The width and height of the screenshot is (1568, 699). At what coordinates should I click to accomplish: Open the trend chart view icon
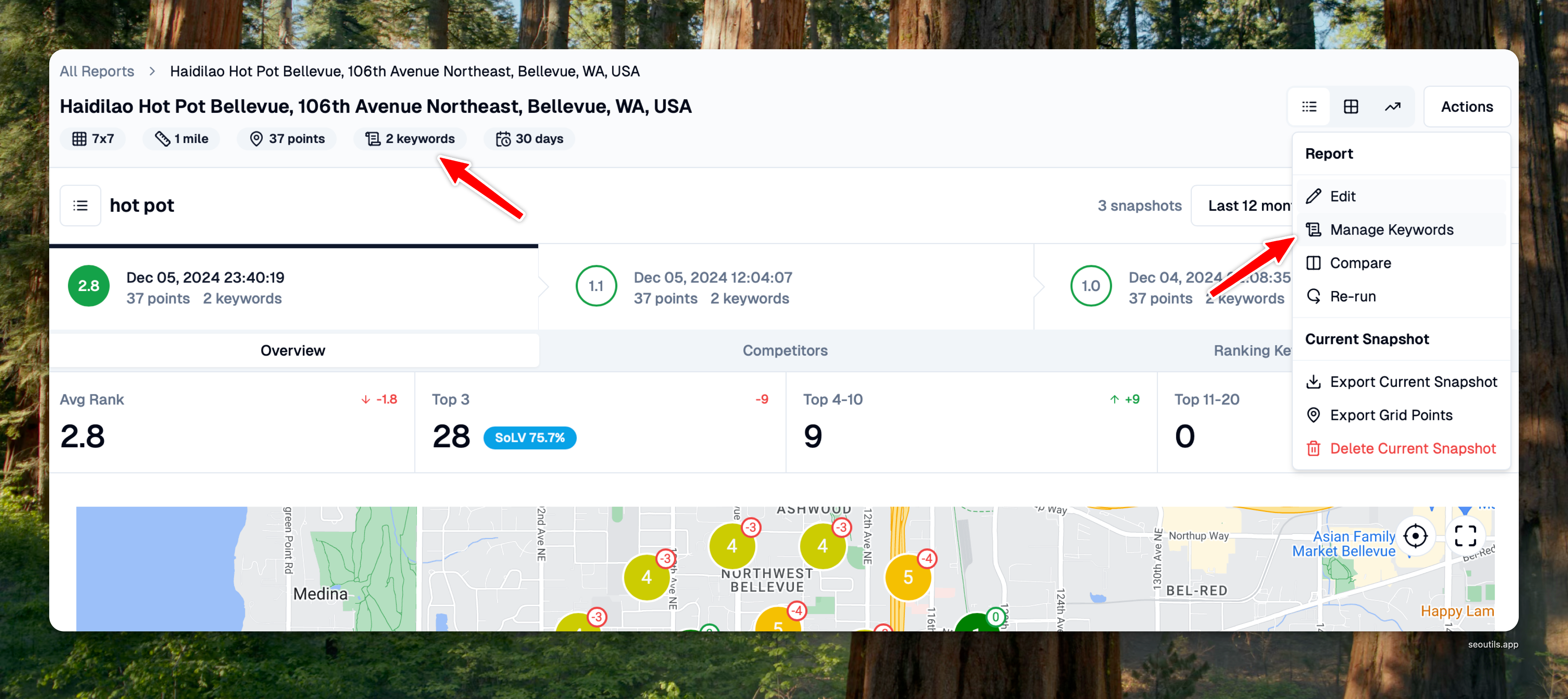pos(1393,107)
